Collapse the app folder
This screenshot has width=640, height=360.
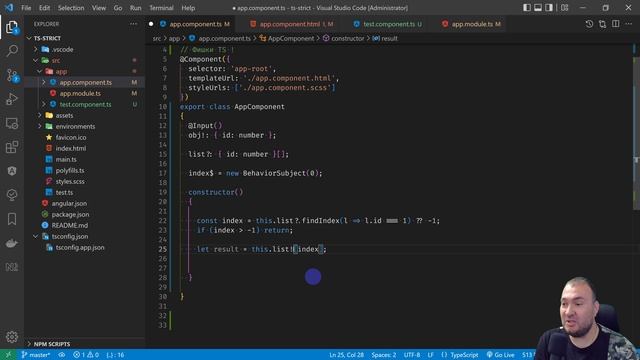coord(40,71)
